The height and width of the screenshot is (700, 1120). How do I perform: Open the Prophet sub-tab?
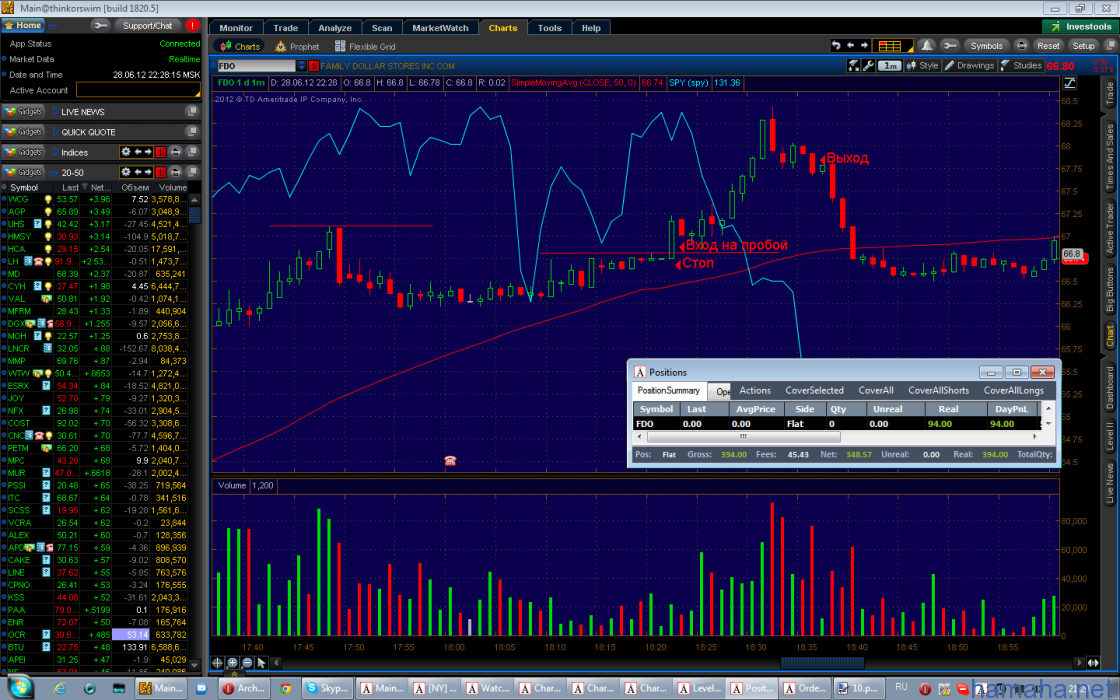297,46
